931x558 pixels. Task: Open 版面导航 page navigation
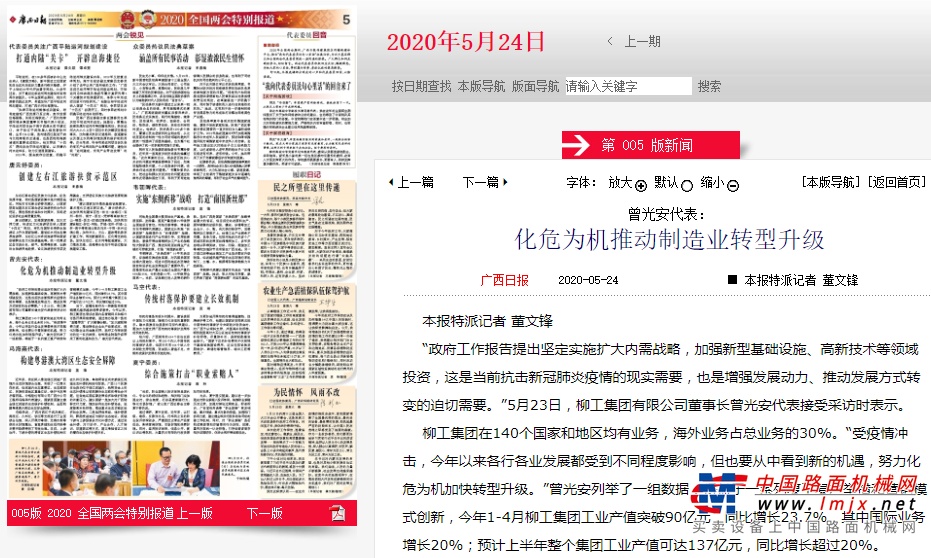pos(535,86)
